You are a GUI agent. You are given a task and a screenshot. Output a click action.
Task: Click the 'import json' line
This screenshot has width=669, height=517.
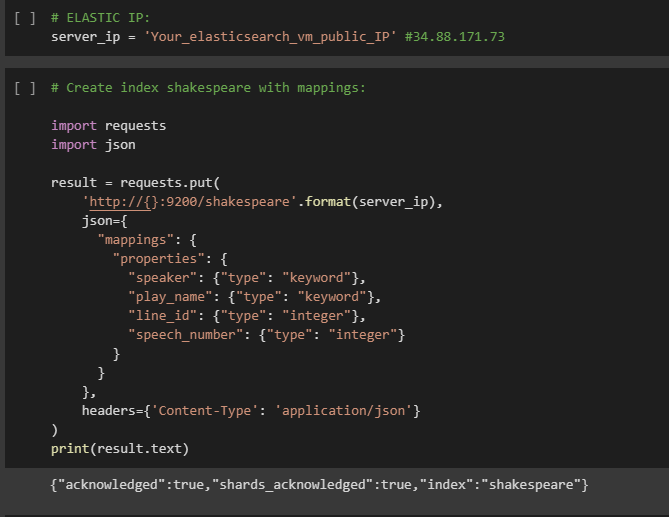[93, 145]
